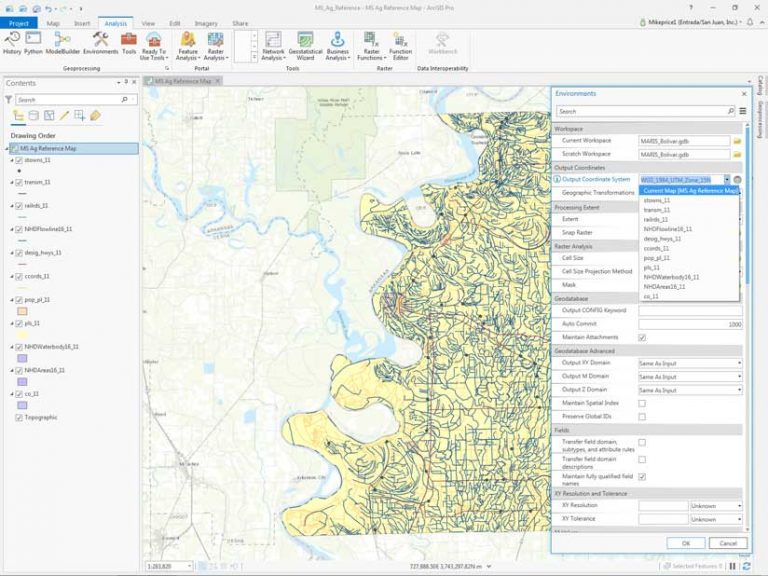Choose Current Map (MS Ag Reference Map) option
The width and height of the screenshot is (768, 576).
coord(689,191)
